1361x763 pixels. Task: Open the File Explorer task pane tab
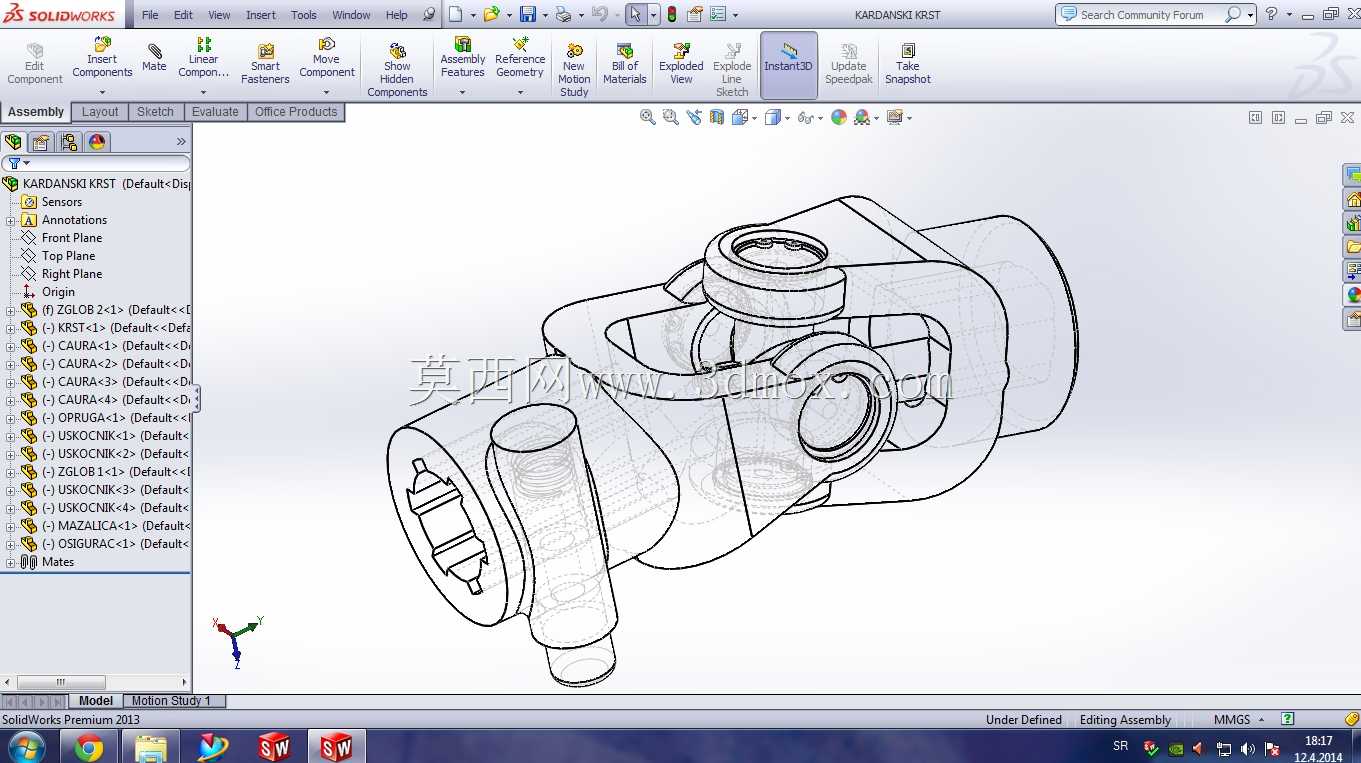(x=1353, y=247)
